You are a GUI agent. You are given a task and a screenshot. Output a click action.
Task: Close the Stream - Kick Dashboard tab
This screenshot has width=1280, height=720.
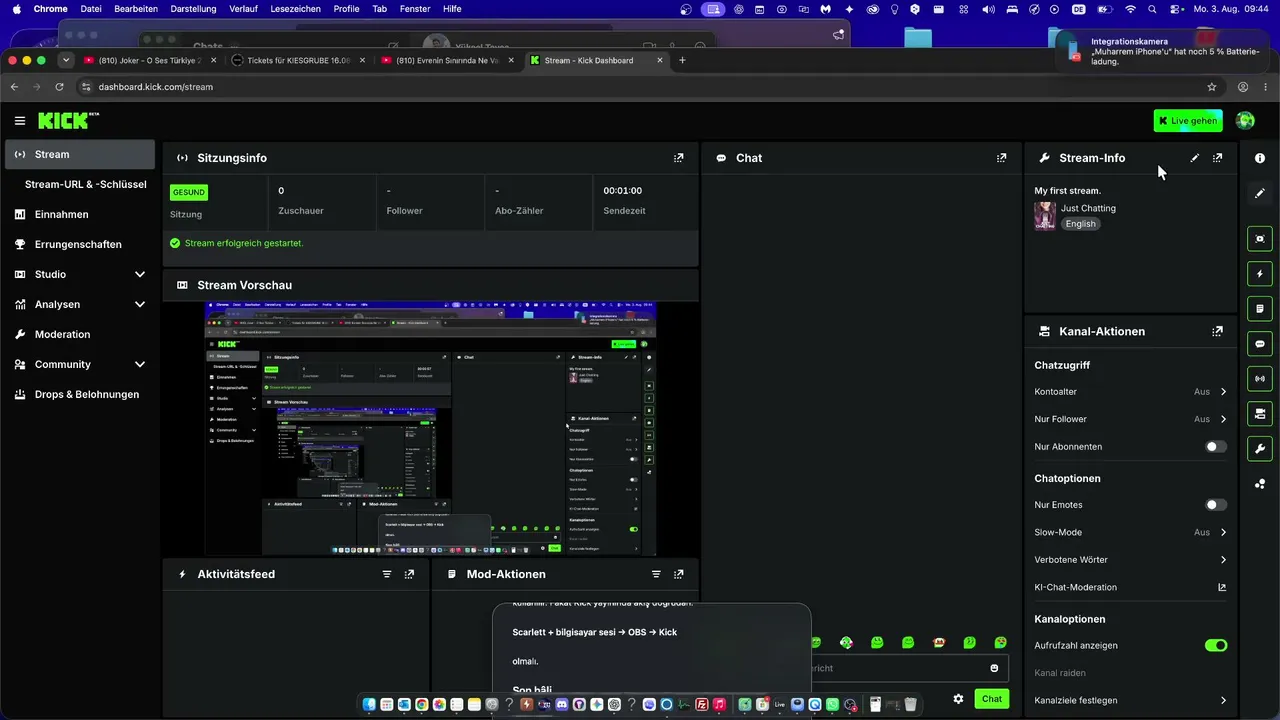tap(659, 60)
